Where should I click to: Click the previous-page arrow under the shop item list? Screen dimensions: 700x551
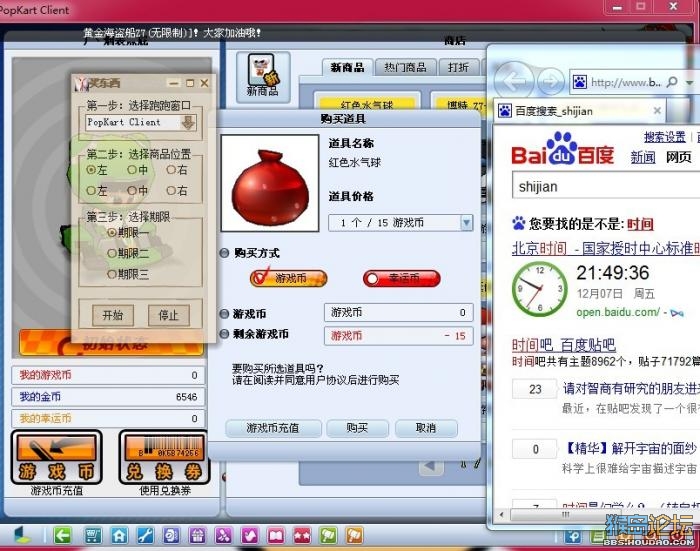tap(431, 466)
